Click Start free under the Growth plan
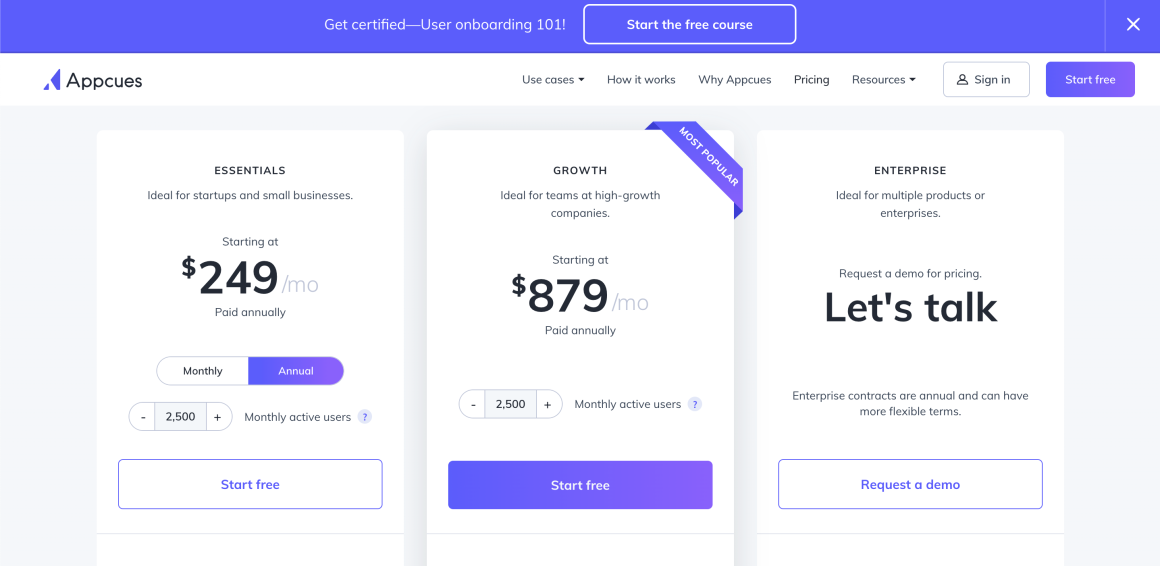1160x566 pixels. 580,485
